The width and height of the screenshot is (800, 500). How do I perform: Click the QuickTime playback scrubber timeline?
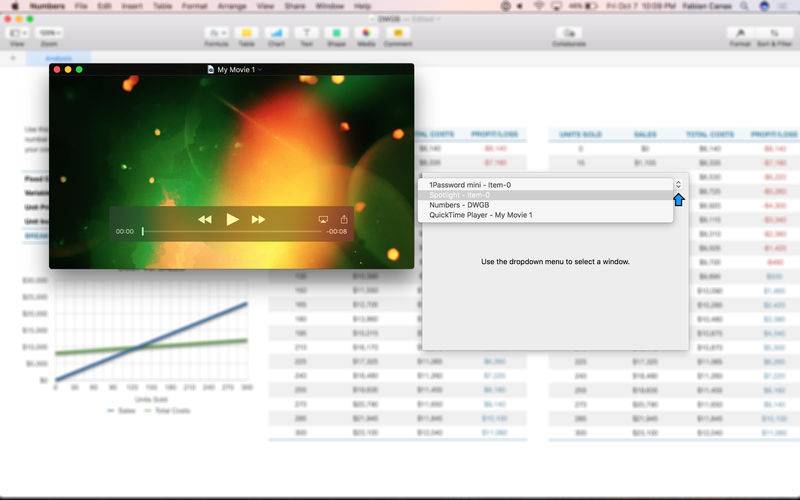232,232
